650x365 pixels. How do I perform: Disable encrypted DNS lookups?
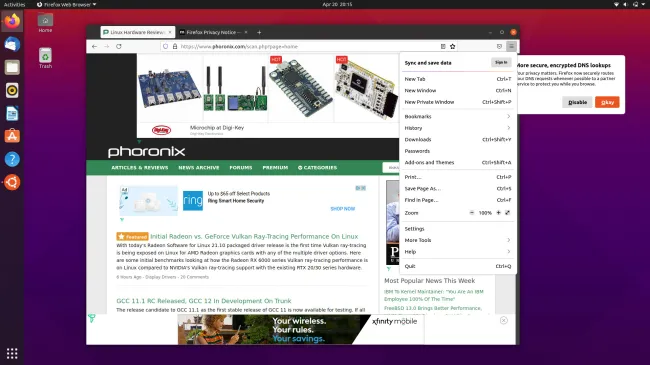pos(577,102)
